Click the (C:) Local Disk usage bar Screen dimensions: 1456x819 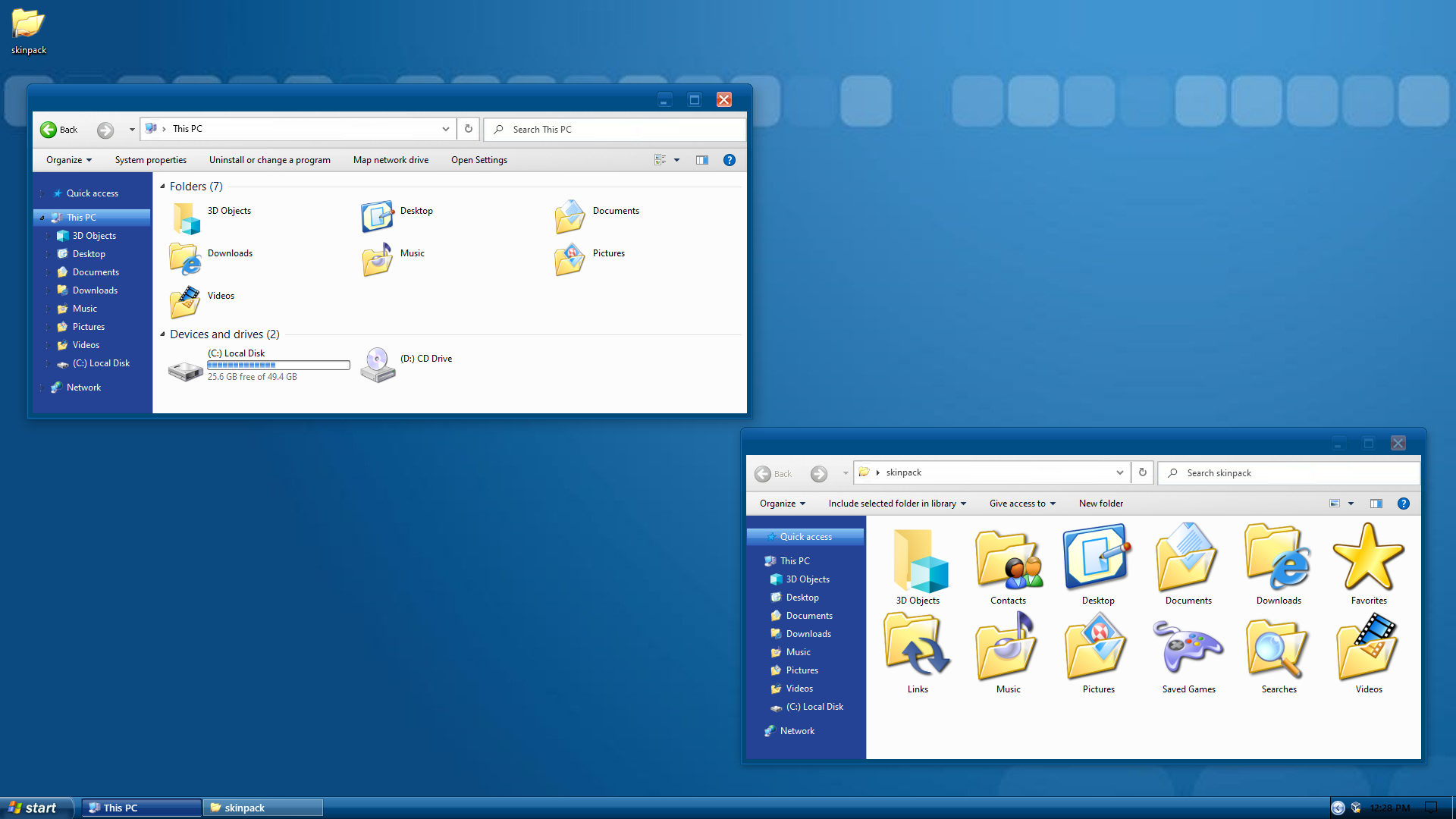(x=278, y=366)
